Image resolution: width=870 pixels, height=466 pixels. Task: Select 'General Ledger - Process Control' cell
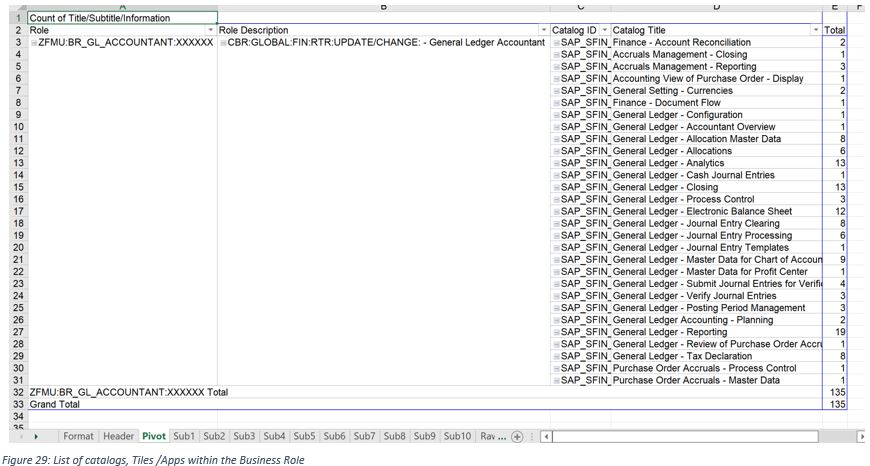(x=716, y=199)
